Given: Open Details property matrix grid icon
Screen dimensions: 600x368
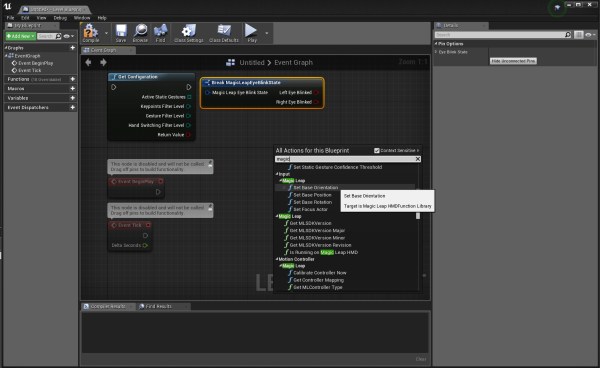Looking at the screenshot, I should tap(578, 35).
